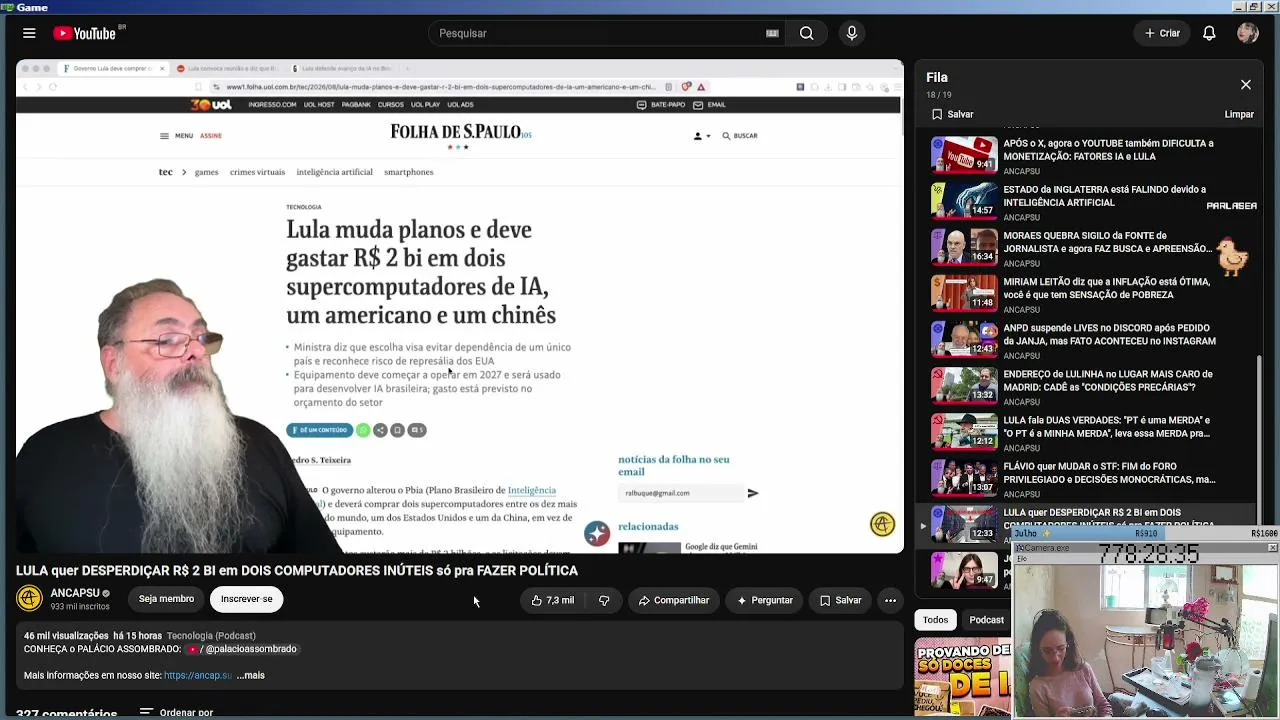Screen dimensions: 1280x720
Task: Dislike the video with thumbs-down
Action: point(604,600)
